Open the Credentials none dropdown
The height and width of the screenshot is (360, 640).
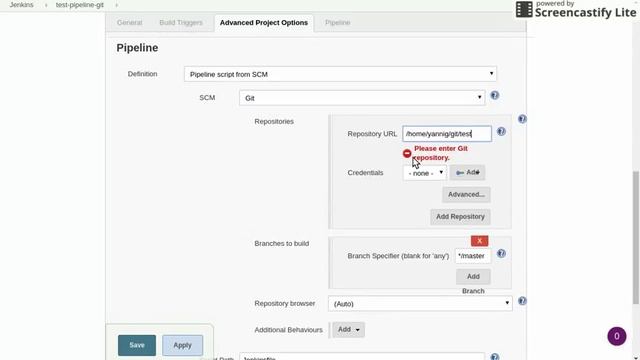[424, 173]
